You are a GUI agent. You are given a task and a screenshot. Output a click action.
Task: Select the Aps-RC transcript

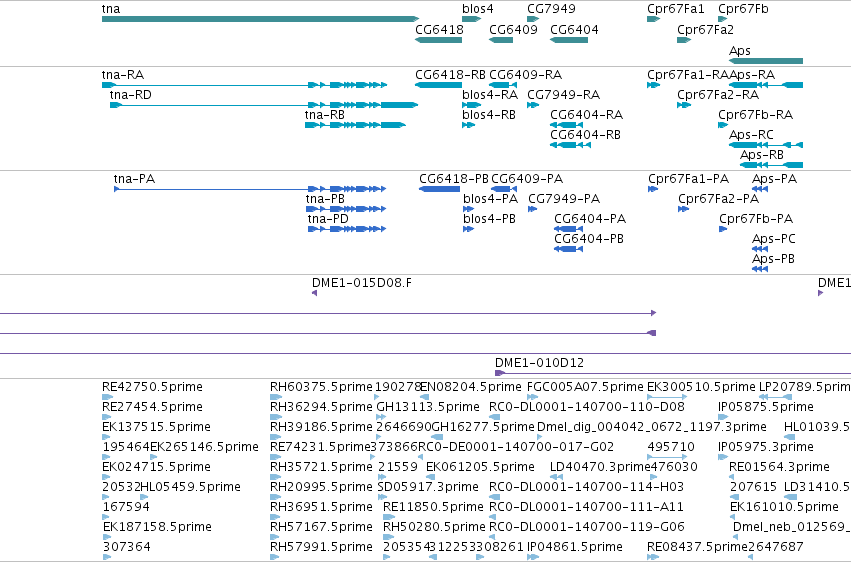click(766, 145)
